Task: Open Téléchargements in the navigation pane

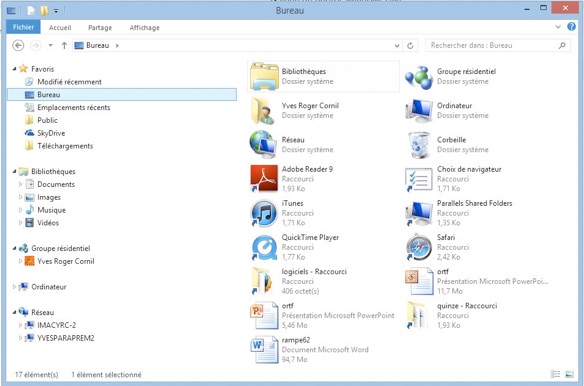Action: point(65,146)
